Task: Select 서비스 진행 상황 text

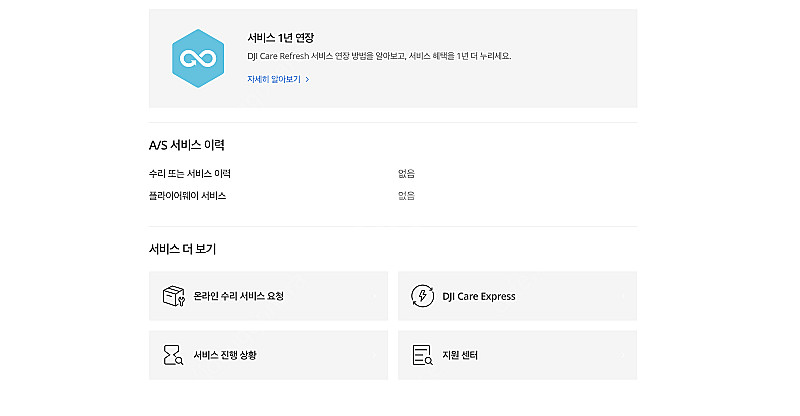Action: pos(225,355)
